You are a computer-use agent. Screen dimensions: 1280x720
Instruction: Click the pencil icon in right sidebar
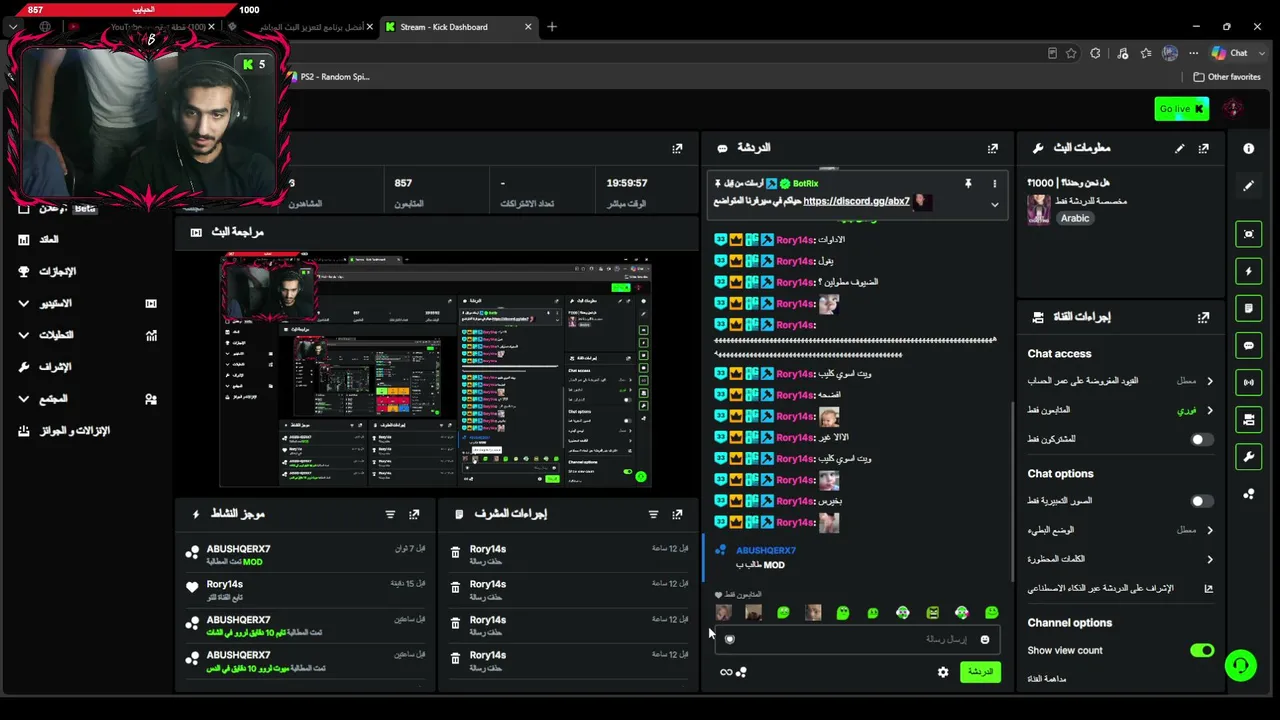(x=1248, y=185)
